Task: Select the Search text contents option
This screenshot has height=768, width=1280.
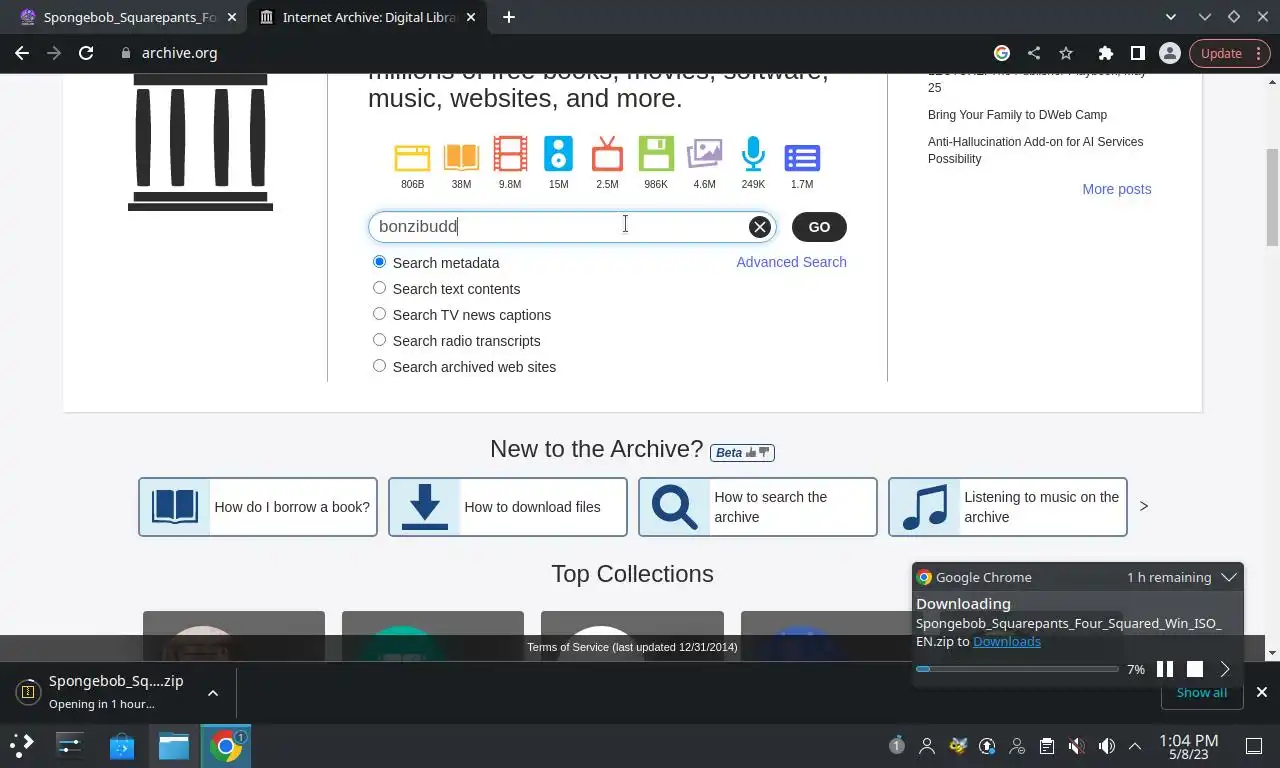Action: (379, 288)
